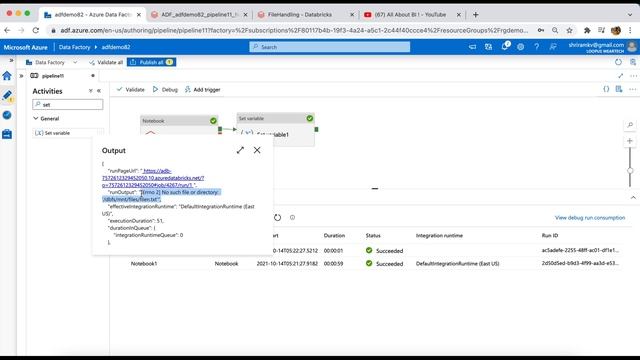The height and width of the screenshot is (360, 640).
Task: Click Validate on the pipeline toolbar
Action: click(131, 89)
